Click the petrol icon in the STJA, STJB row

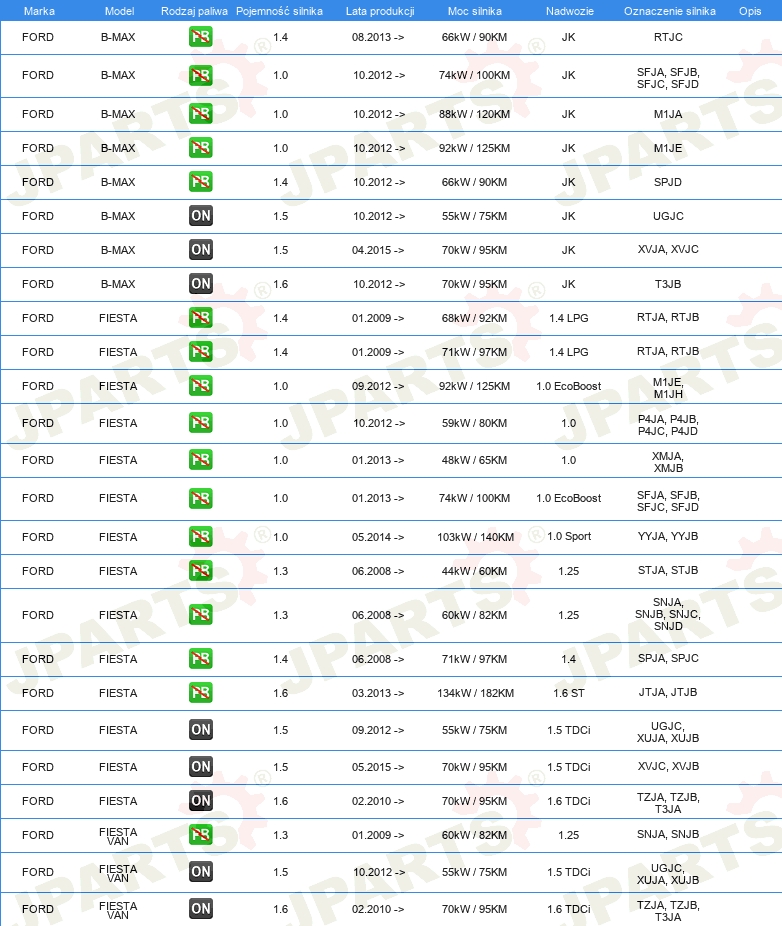pyautogui.click(x=201, y=571)
